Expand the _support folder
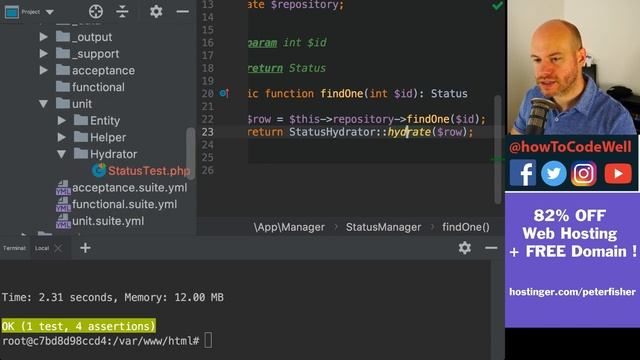The image size is (640, 360). tap(44, 53)
